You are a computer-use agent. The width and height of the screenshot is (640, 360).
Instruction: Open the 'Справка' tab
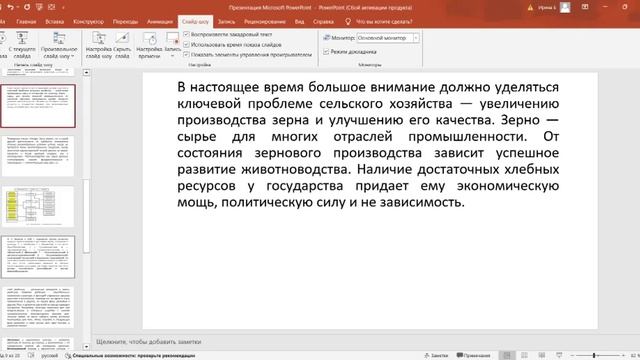tap(323, 21)
